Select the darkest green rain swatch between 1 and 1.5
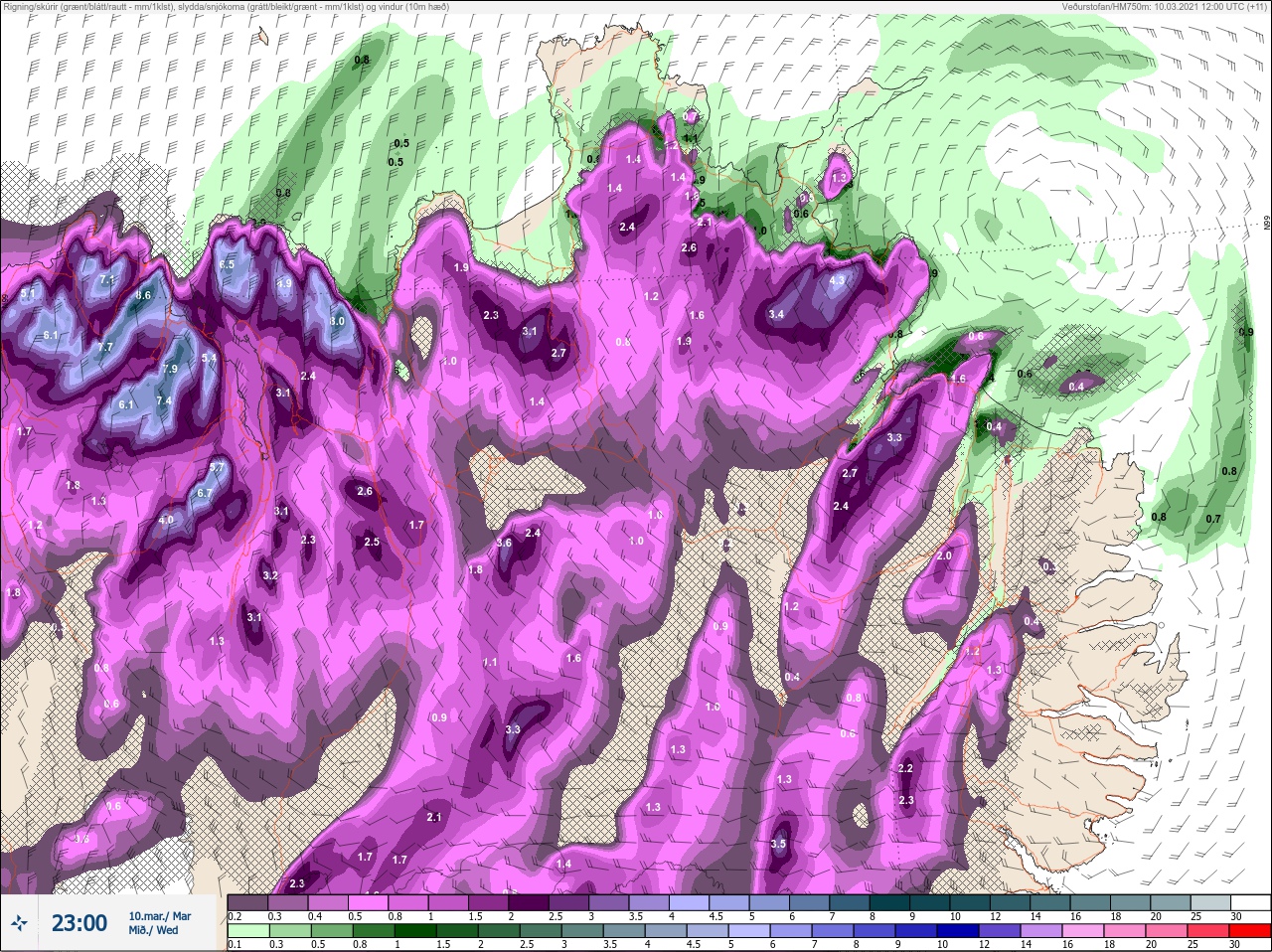The image size is (1272, 952). coord(414,931)
